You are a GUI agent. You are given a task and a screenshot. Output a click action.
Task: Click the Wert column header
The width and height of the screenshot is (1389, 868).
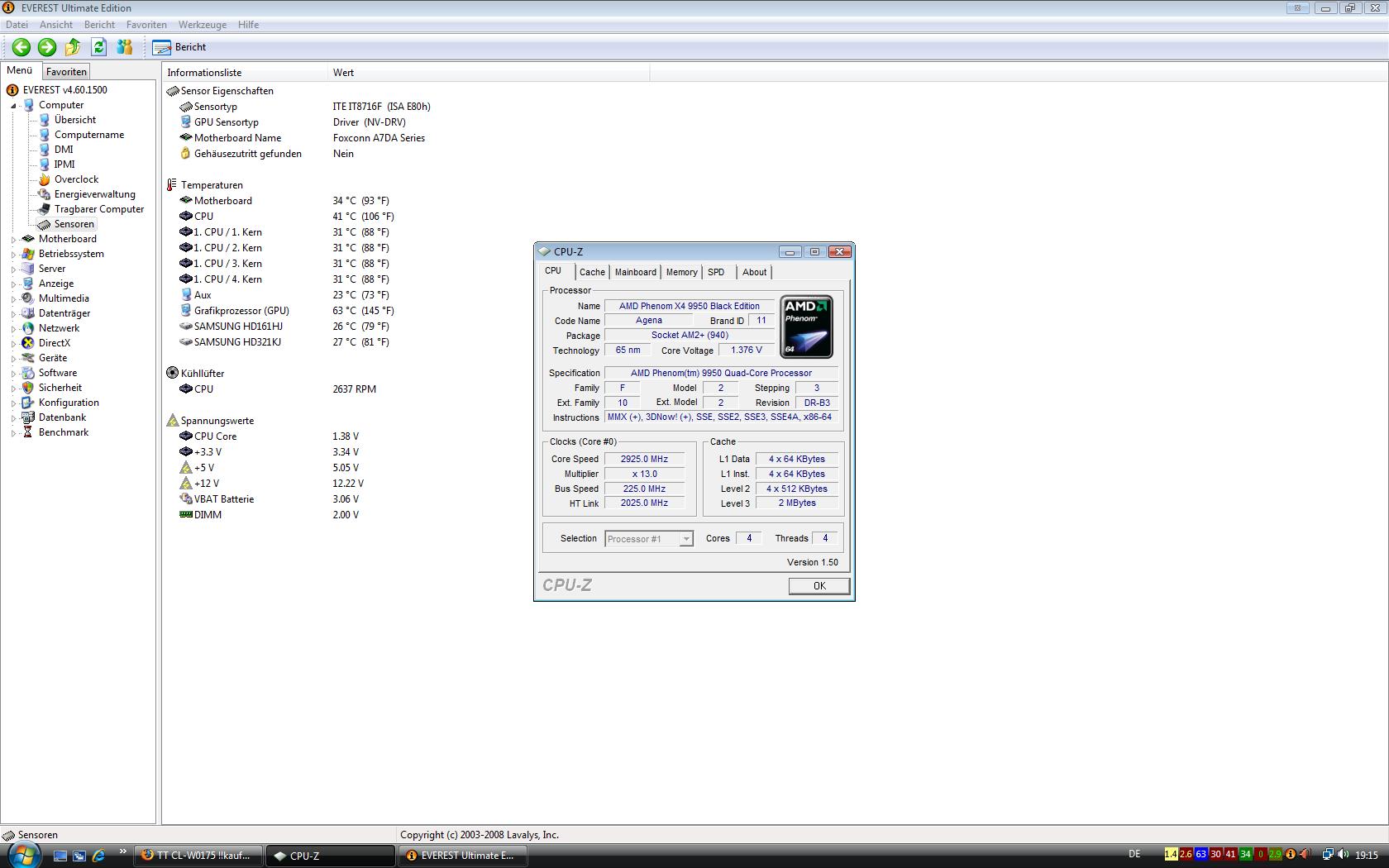(489, 73)
